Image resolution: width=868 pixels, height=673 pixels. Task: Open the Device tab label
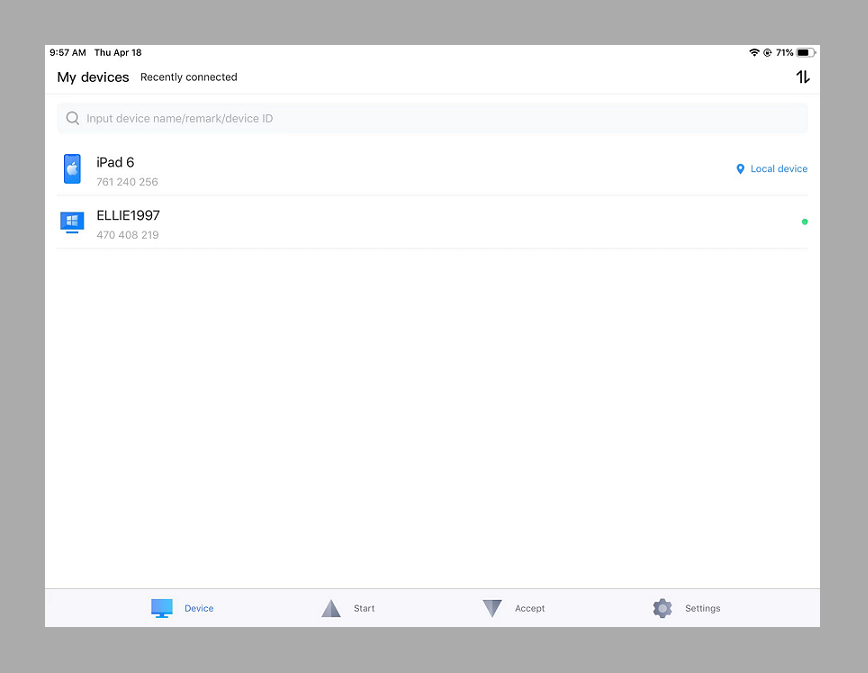[199, 608]
